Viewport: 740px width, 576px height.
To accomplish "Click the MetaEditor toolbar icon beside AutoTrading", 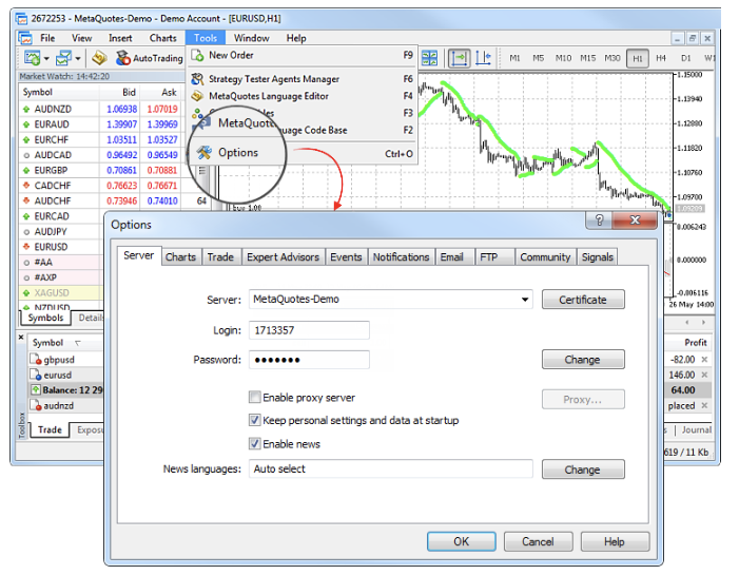I will tap(99, 58).
